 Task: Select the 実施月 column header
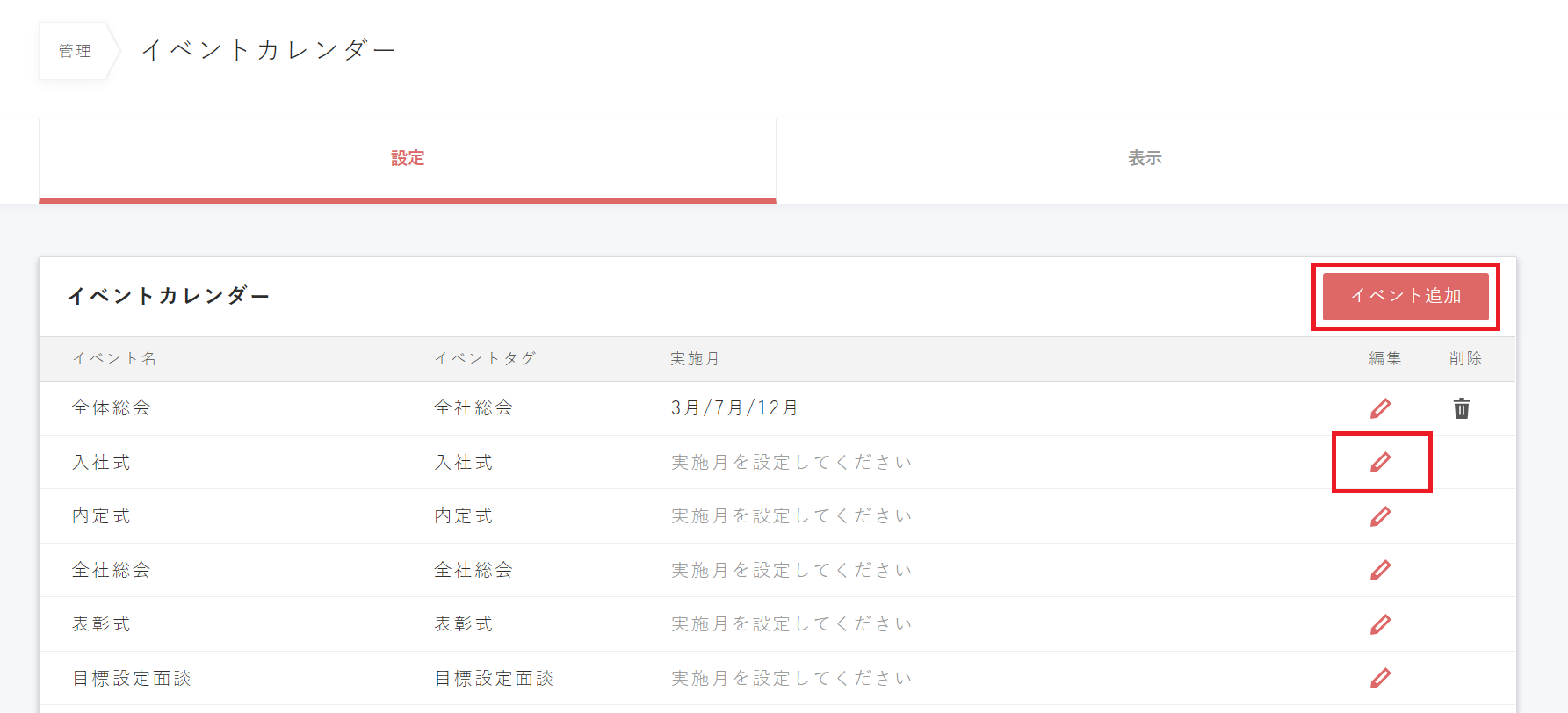pyautogui.click(x=695, y=358)
